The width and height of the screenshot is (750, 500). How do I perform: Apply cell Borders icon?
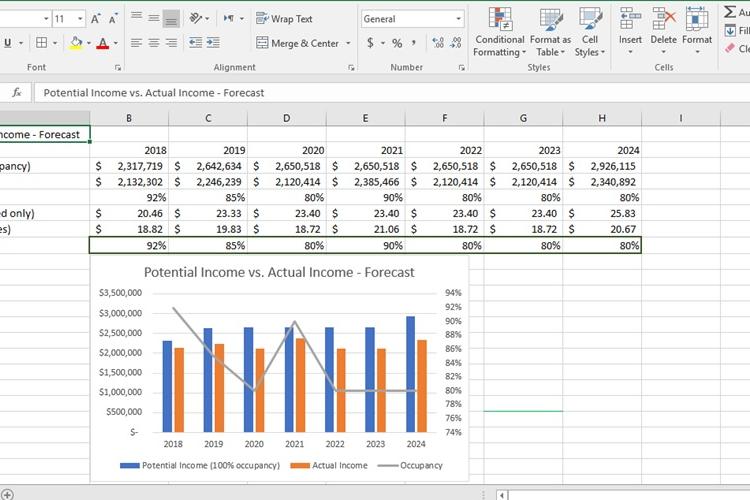click(42, 43)
